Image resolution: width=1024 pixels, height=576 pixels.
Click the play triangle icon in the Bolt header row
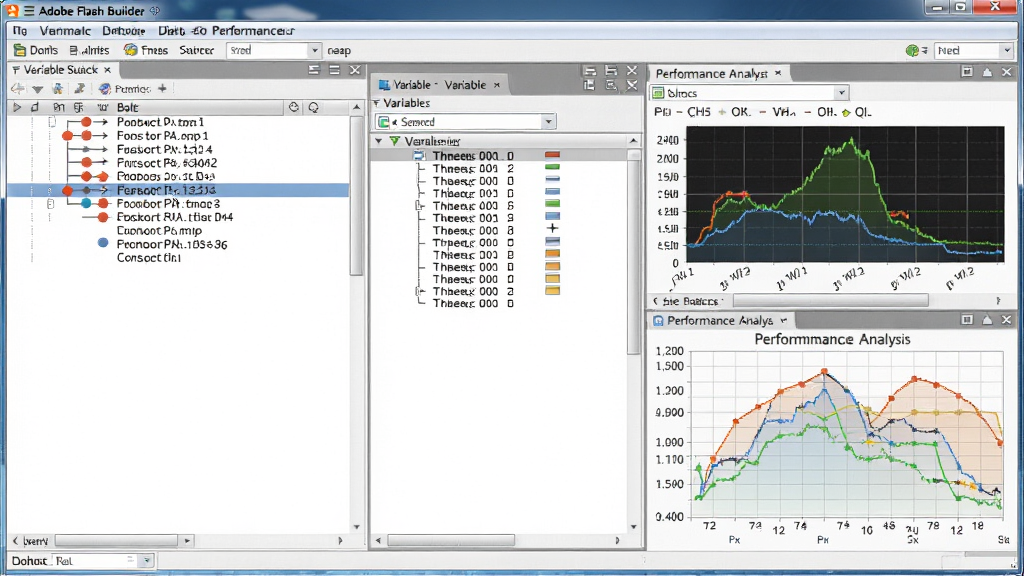coord(17,107)
